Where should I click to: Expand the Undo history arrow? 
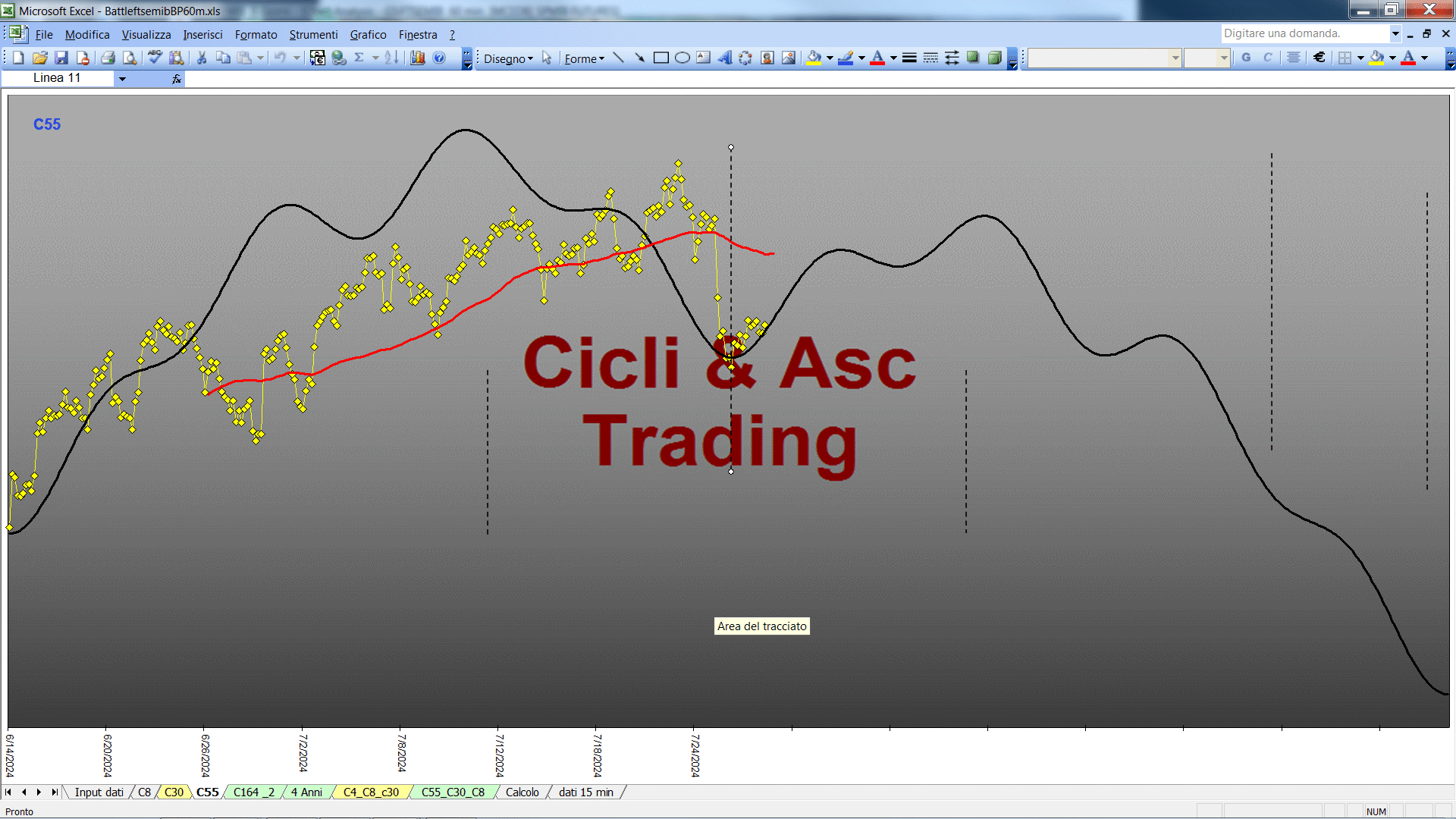297,58
